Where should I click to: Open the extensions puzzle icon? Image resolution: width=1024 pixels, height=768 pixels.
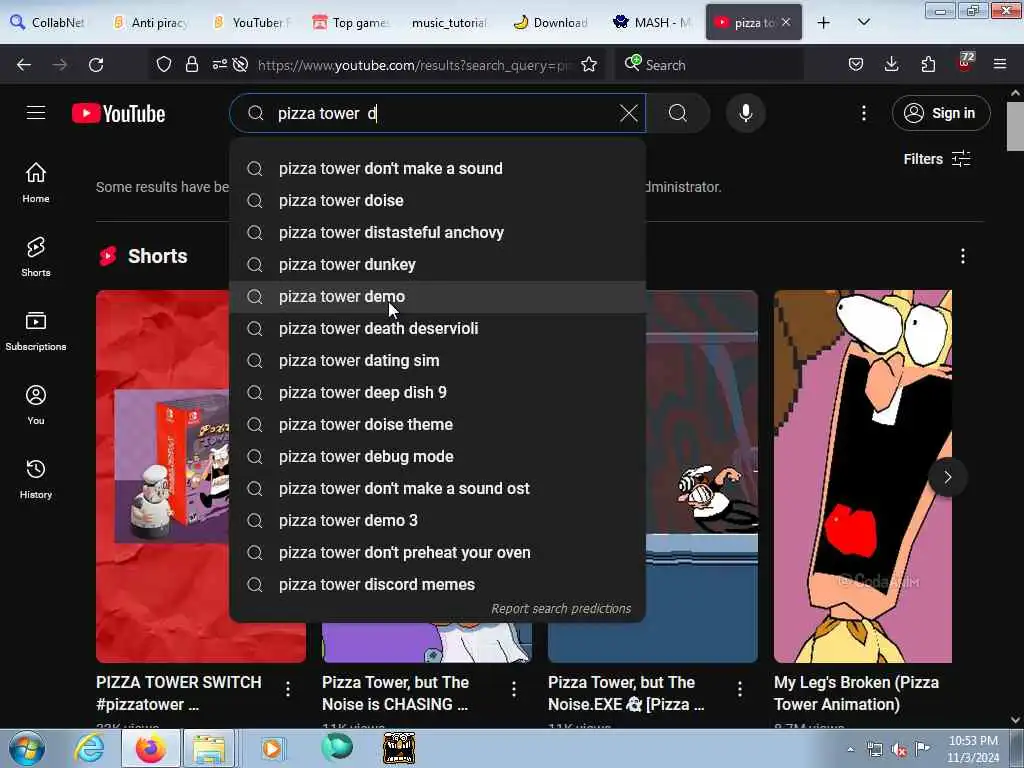[x=928, y=65]
